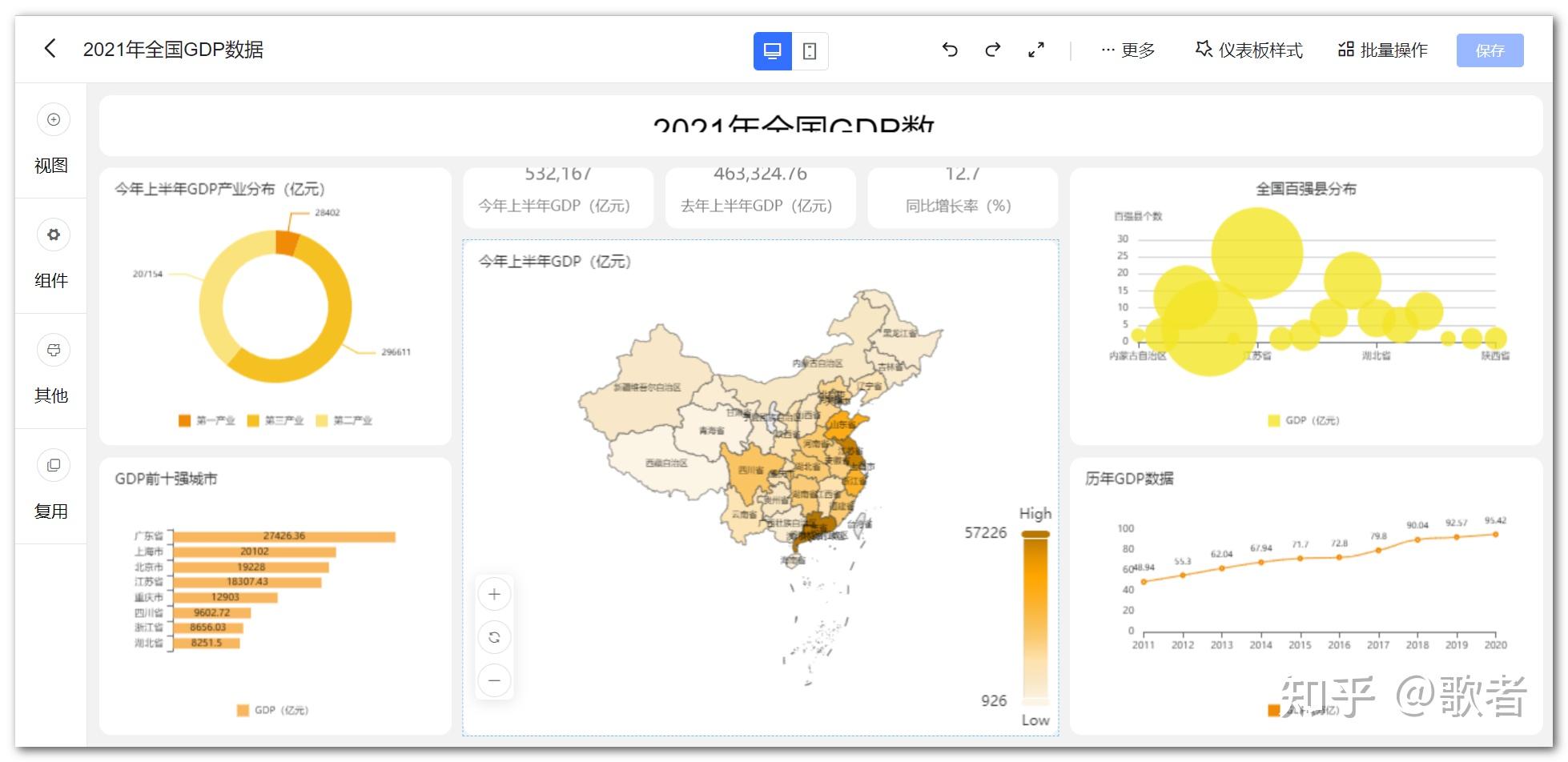Open the 组件 panel from the left sidebar
The height and width of the screenshot is (762, 1568).
point(51,235)
